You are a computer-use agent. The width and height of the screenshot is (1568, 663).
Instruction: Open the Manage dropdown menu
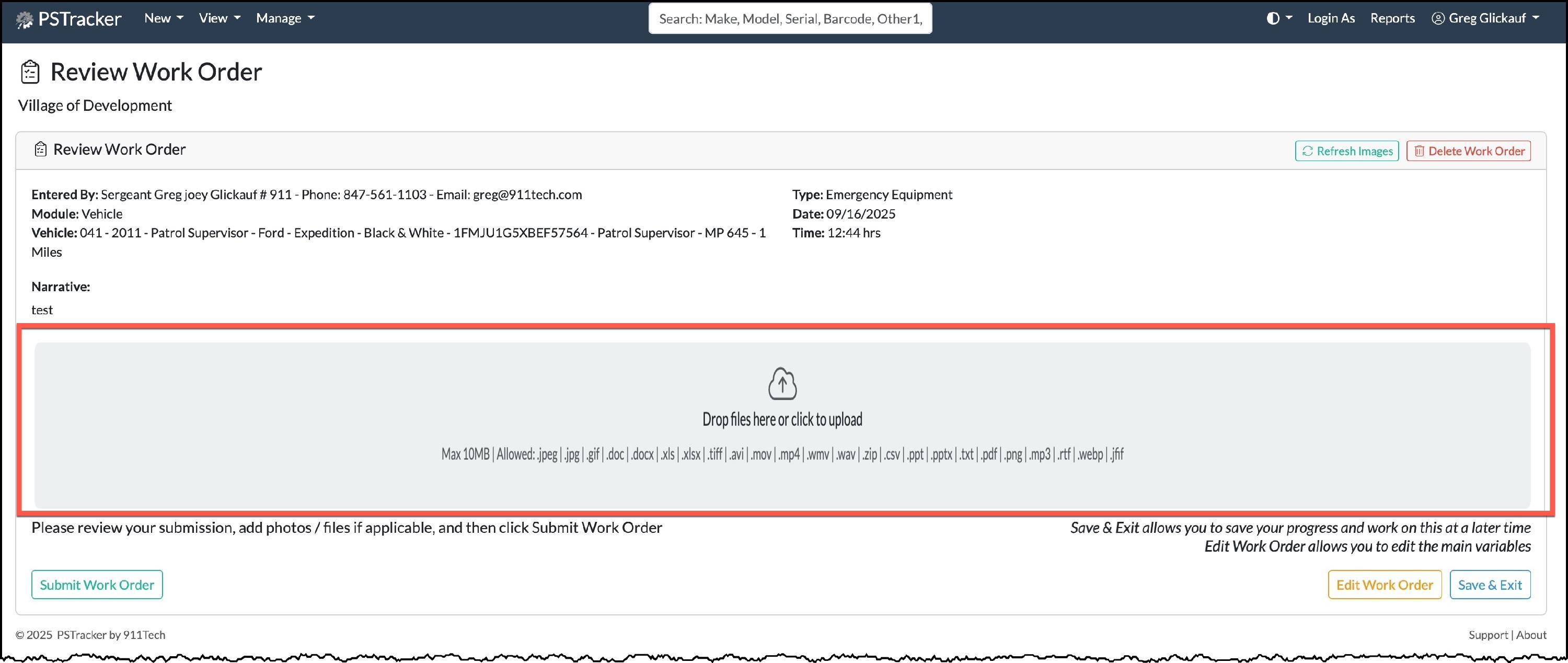point(285,18)
